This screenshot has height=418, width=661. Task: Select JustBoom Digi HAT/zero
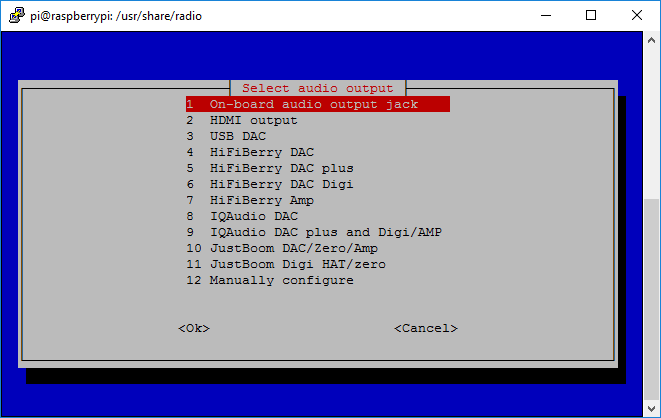tap(297, 264)
